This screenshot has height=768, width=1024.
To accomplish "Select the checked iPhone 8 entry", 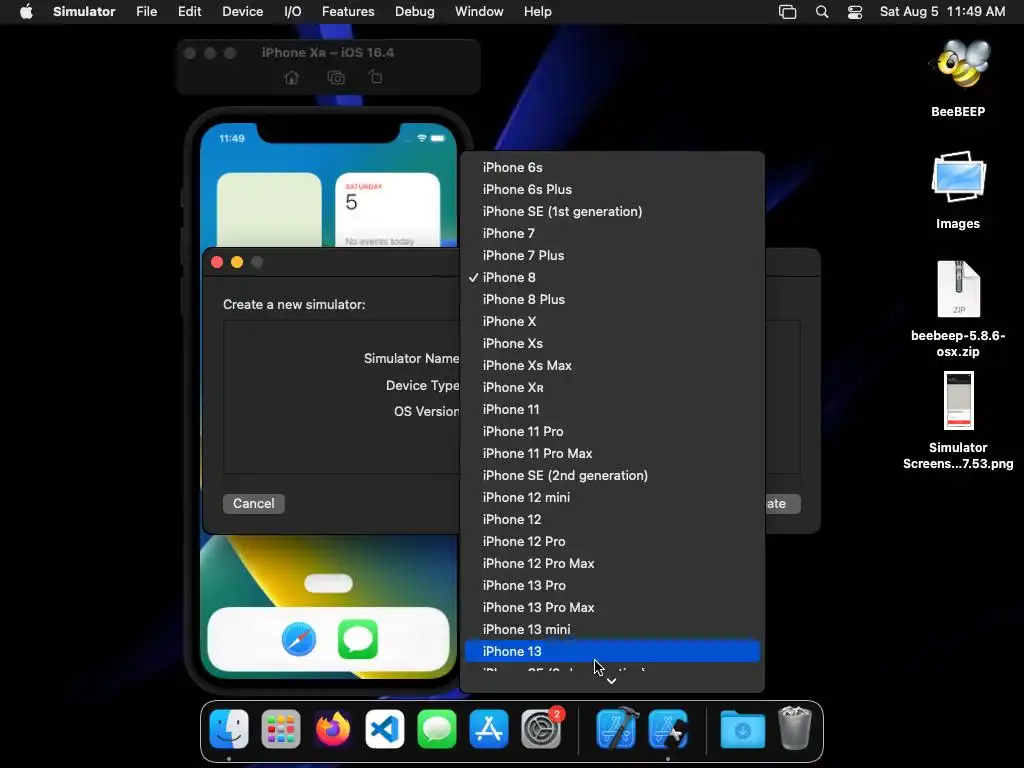I will [x=612, y=278].
